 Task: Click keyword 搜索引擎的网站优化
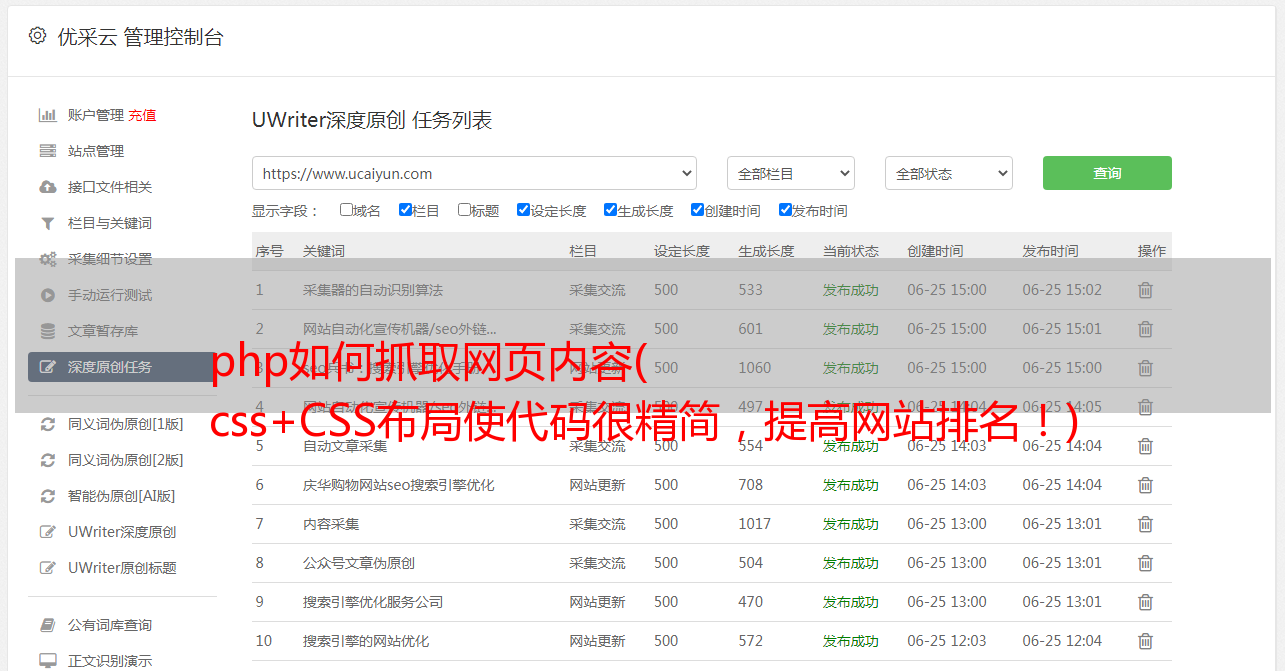366,641
